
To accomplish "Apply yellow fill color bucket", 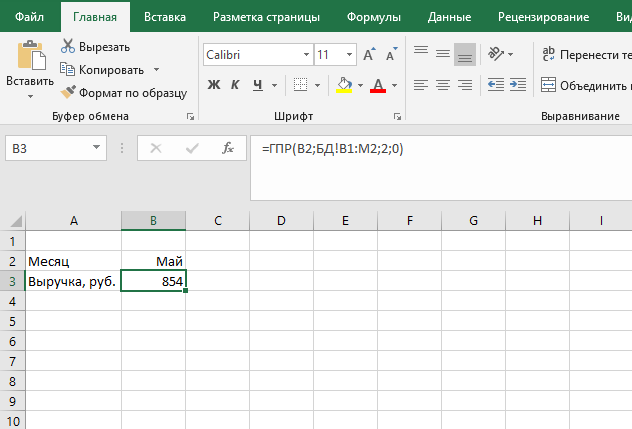I will [x=344, y=85].
